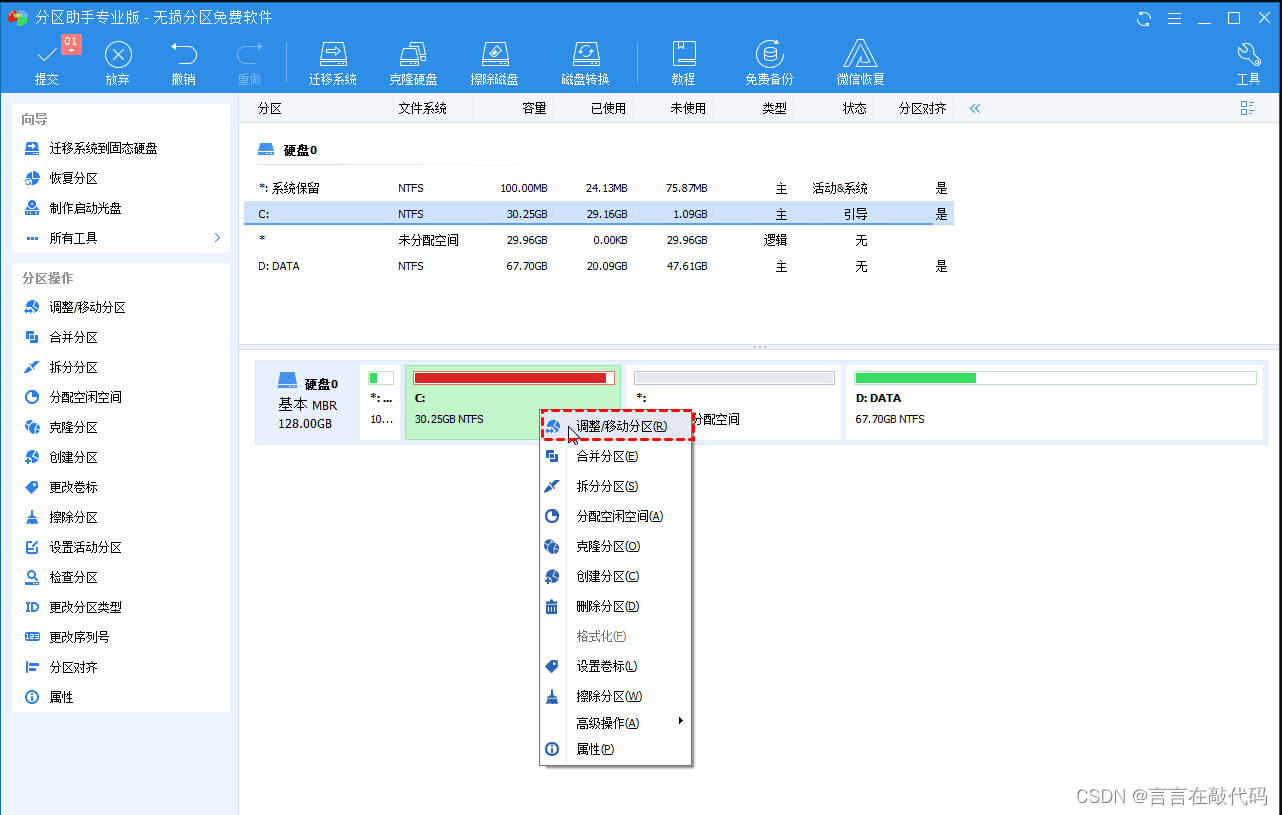This screenshot has width=1282, height=815.
Task: Open the 克隆硬盘 clone disk tool
Action: click(413, 62)
